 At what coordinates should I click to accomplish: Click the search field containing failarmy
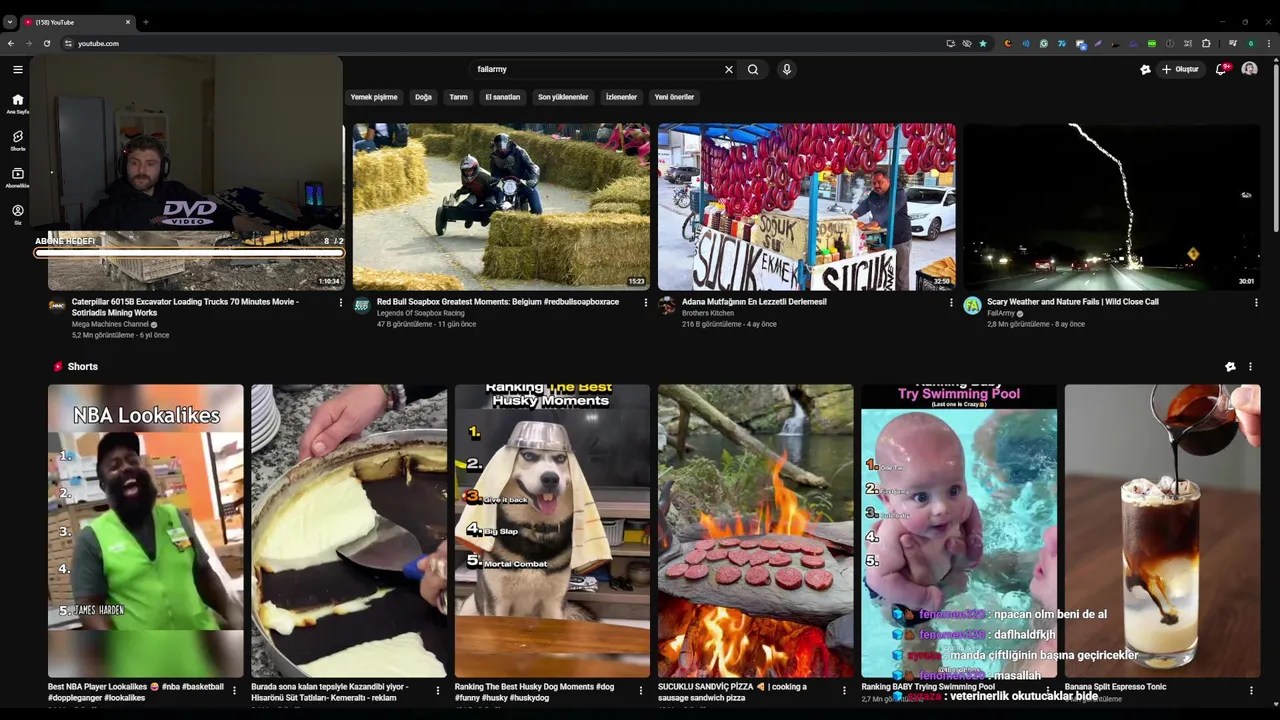coord(597,69)
